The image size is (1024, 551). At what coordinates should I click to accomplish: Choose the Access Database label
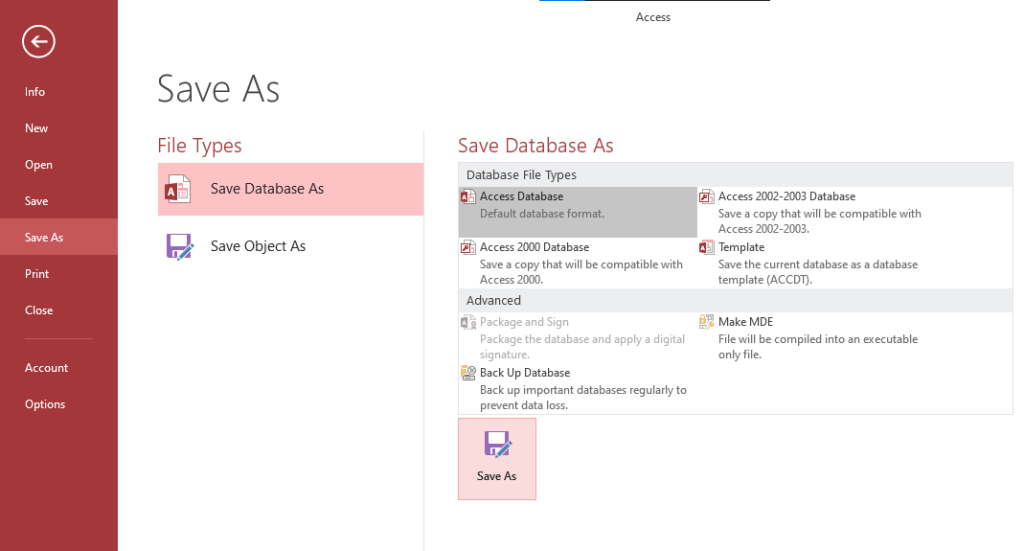[x=521, y=197]
